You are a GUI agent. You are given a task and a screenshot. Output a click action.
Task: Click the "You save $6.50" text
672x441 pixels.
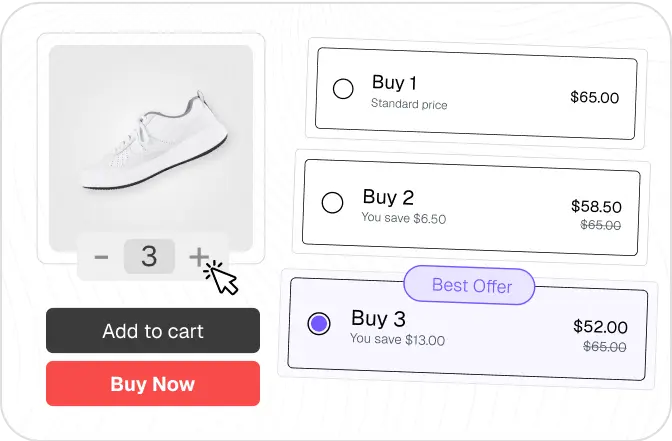point(404,218)
